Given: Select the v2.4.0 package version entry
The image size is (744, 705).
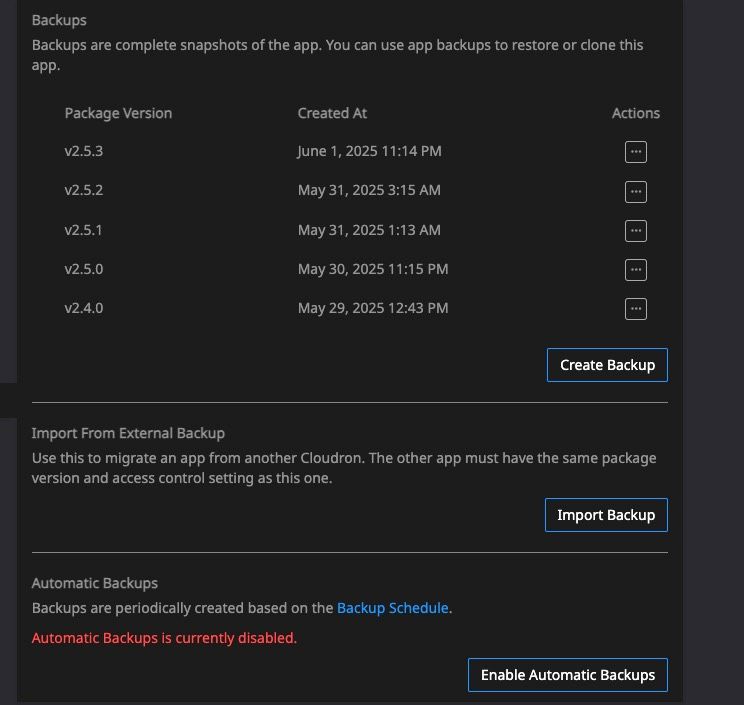Looking at the screenshot, I should point(84,308).
